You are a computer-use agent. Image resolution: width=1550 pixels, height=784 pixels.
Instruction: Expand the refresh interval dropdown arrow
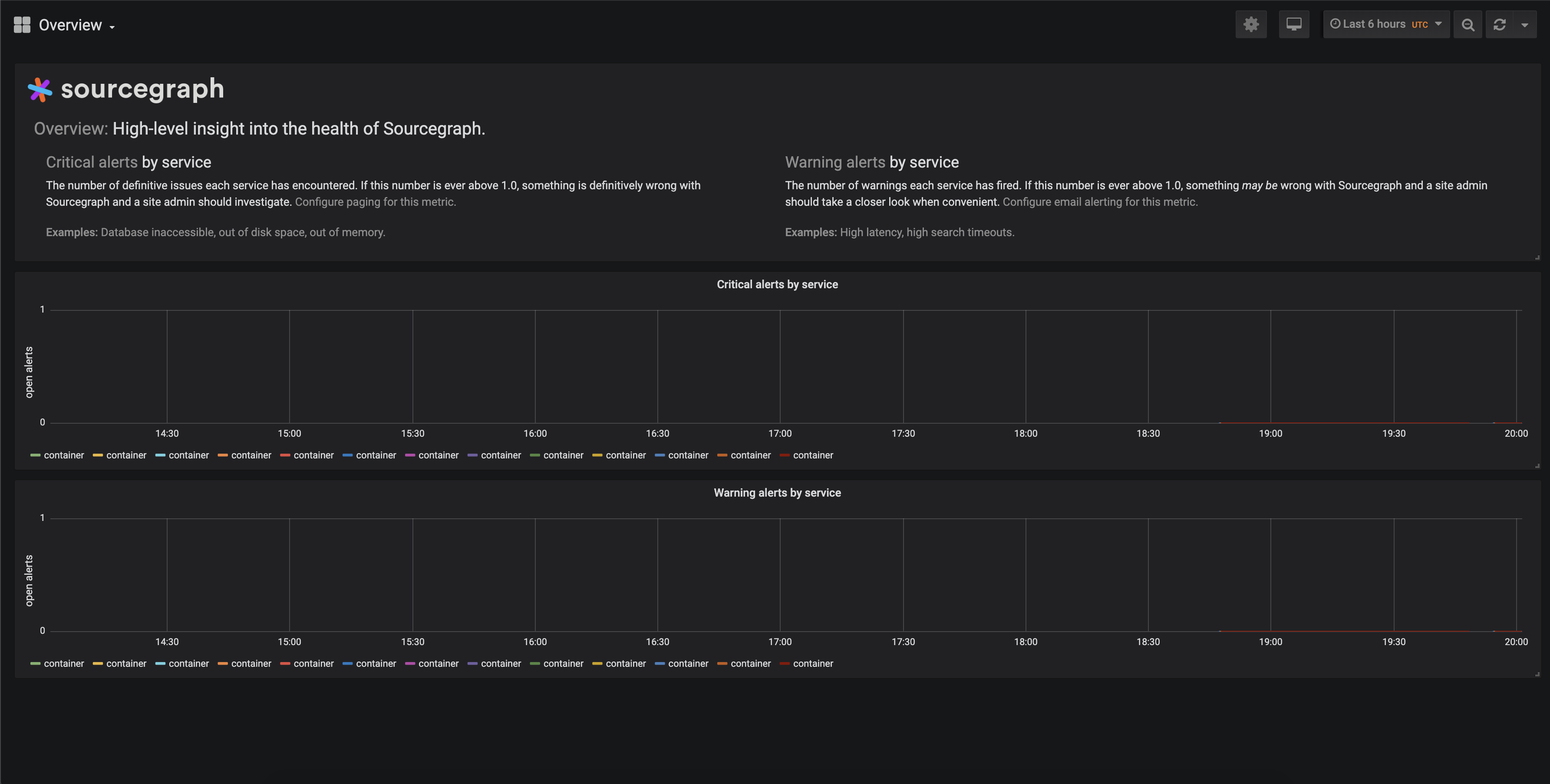click(x=1525, y=25)
